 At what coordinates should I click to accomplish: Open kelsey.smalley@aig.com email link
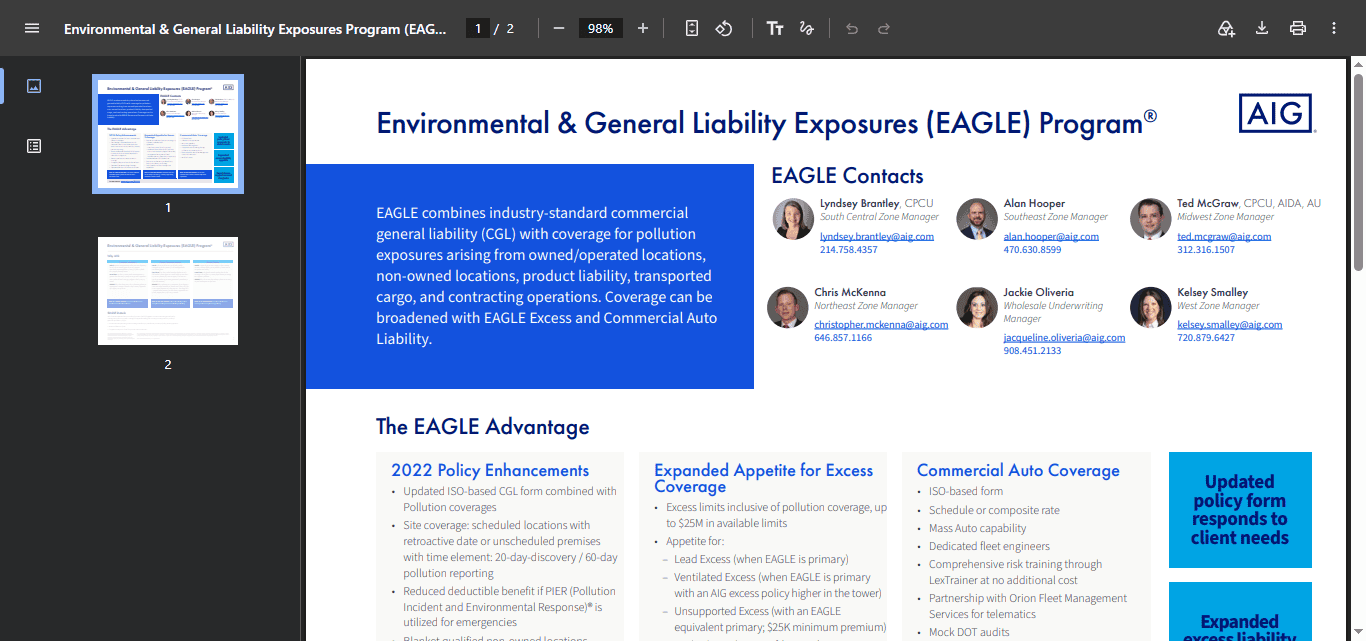coord(1229,325)
